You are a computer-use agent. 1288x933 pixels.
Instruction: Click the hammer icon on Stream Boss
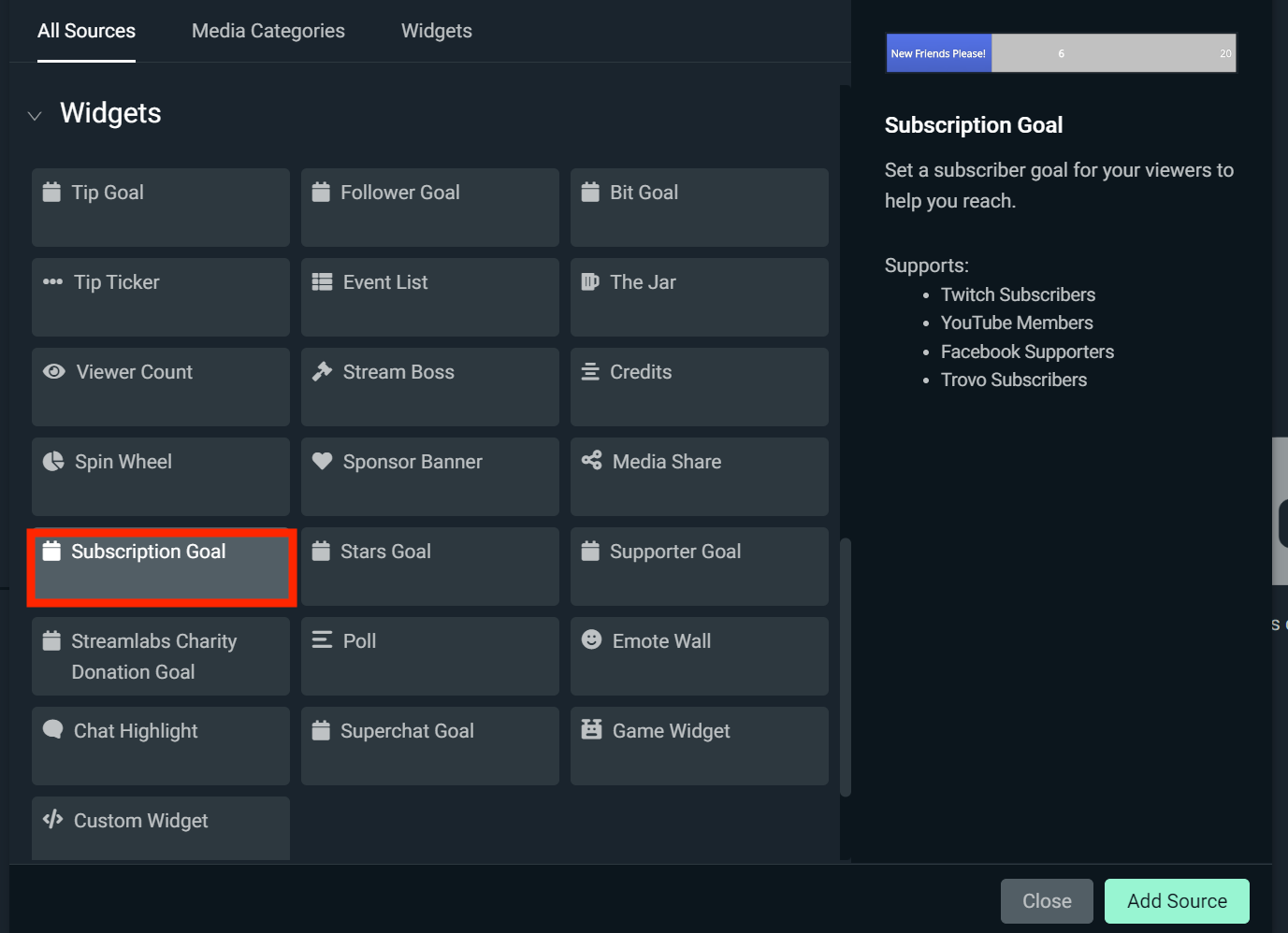coord(323,370)
